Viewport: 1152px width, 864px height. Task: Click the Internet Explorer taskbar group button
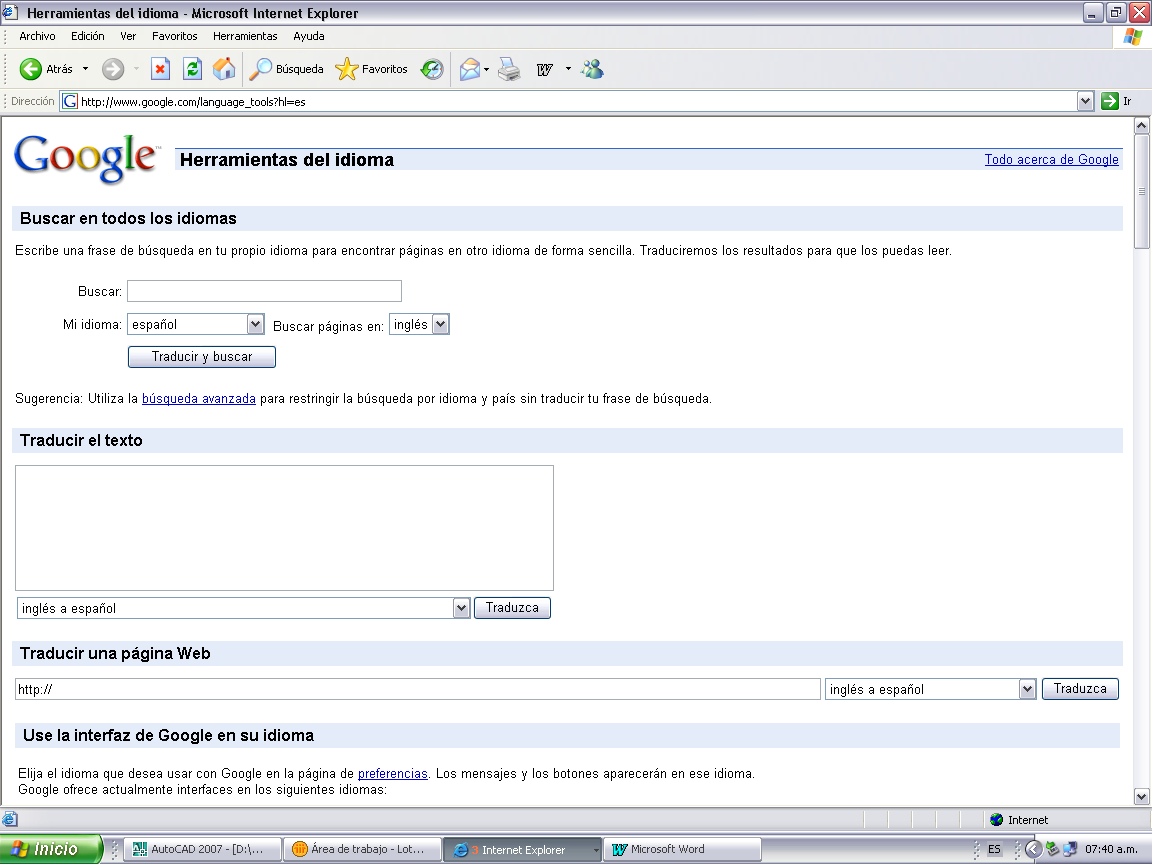[x=522, y=849]
